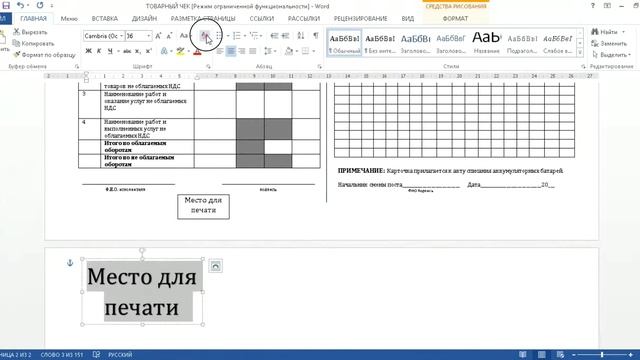Open the ДИЗАЙН ribbon tab
The height and width of the screenshot is (360, 640).
click(x=144, y=18)
